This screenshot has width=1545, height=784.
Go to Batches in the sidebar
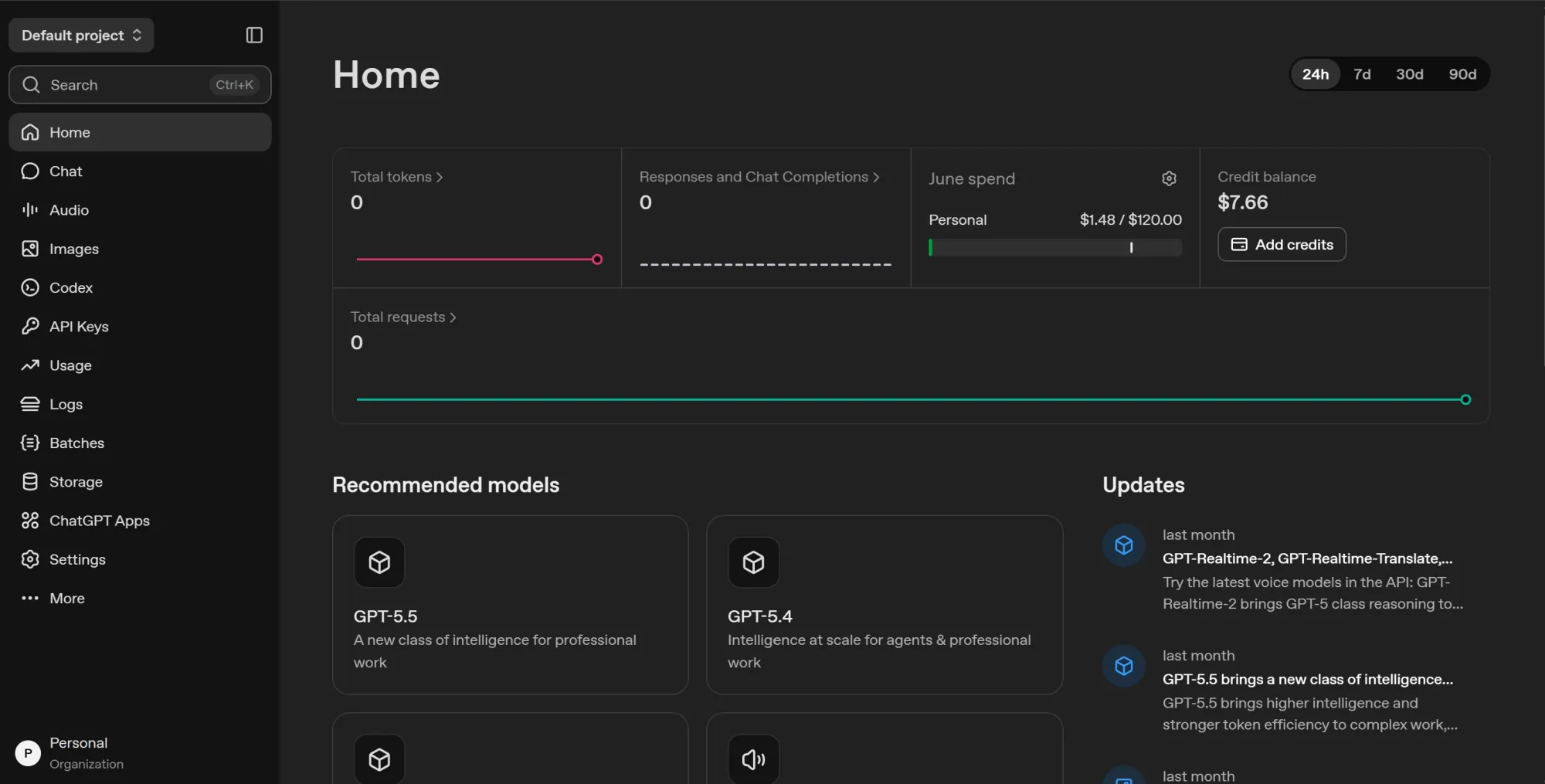pyautogui.click(x=140, y=443)
